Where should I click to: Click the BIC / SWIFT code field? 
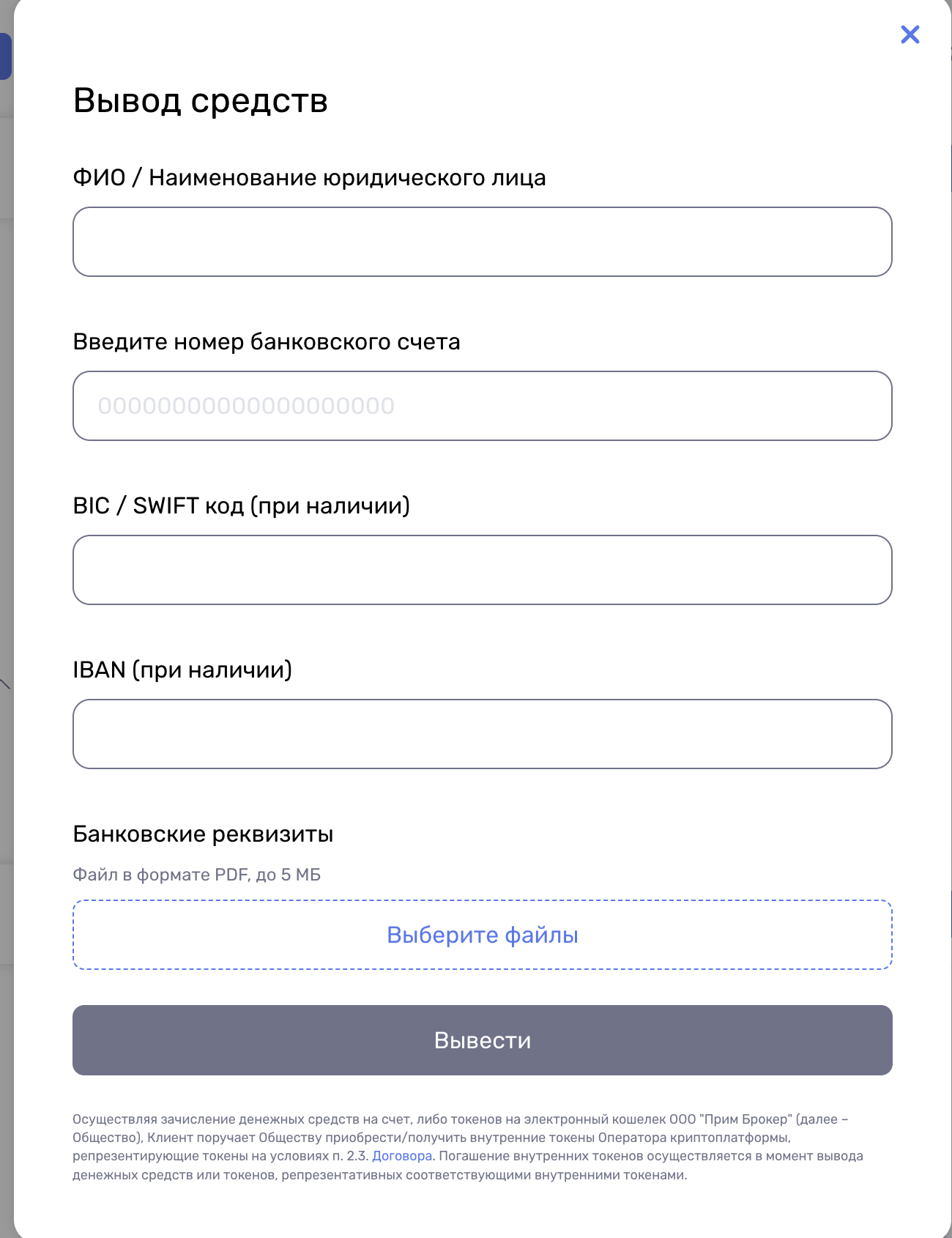point(482,570)
